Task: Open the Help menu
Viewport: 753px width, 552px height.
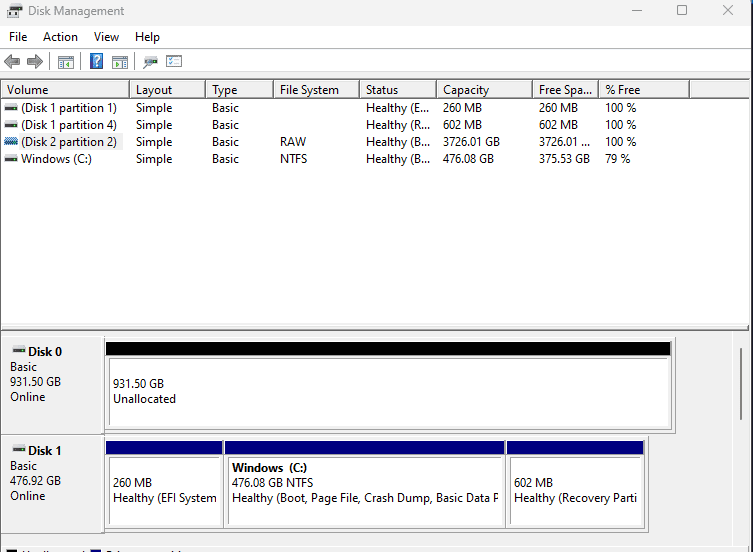Action: [x=147, y=37]
